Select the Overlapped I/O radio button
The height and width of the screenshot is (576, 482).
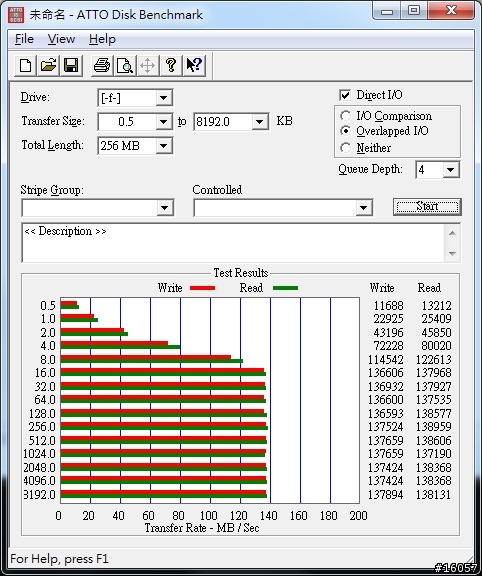[345, 131]
